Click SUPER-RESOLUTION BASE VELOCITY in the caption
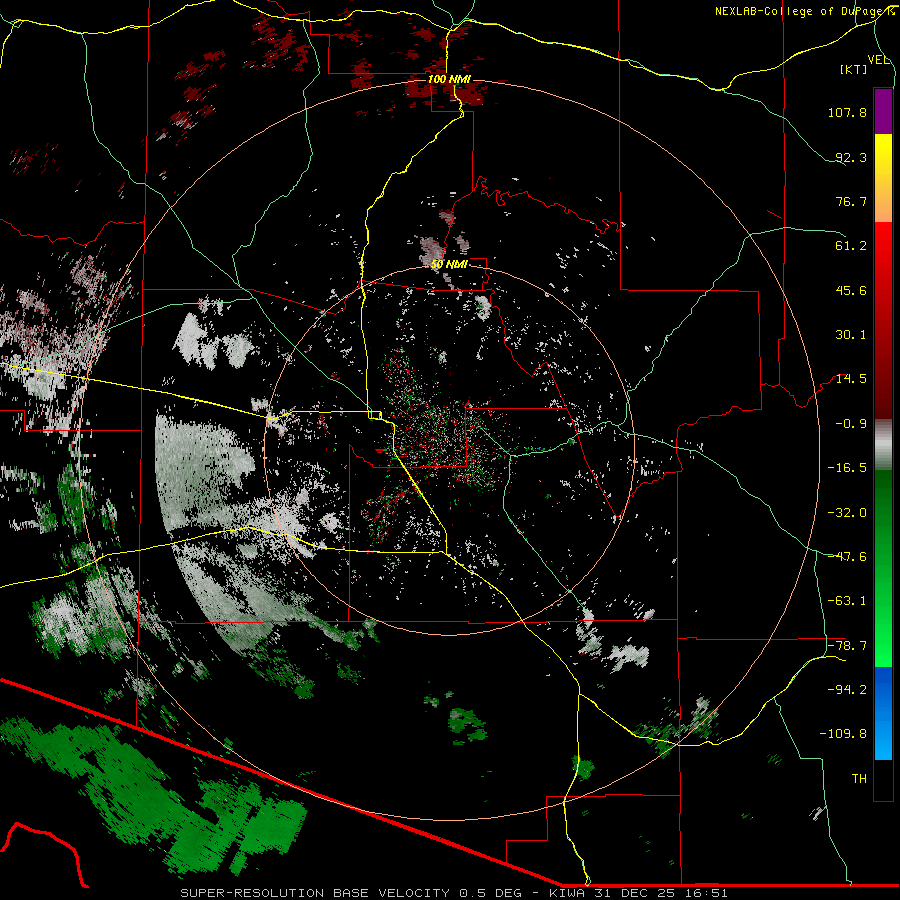 [315, 893]
